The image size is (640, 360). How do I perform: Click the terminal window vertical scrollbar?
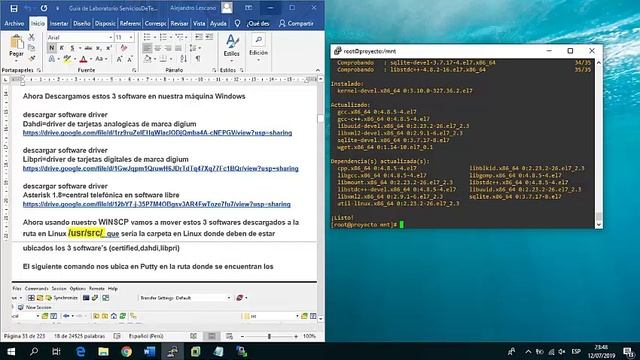click(x=599, y=143)
